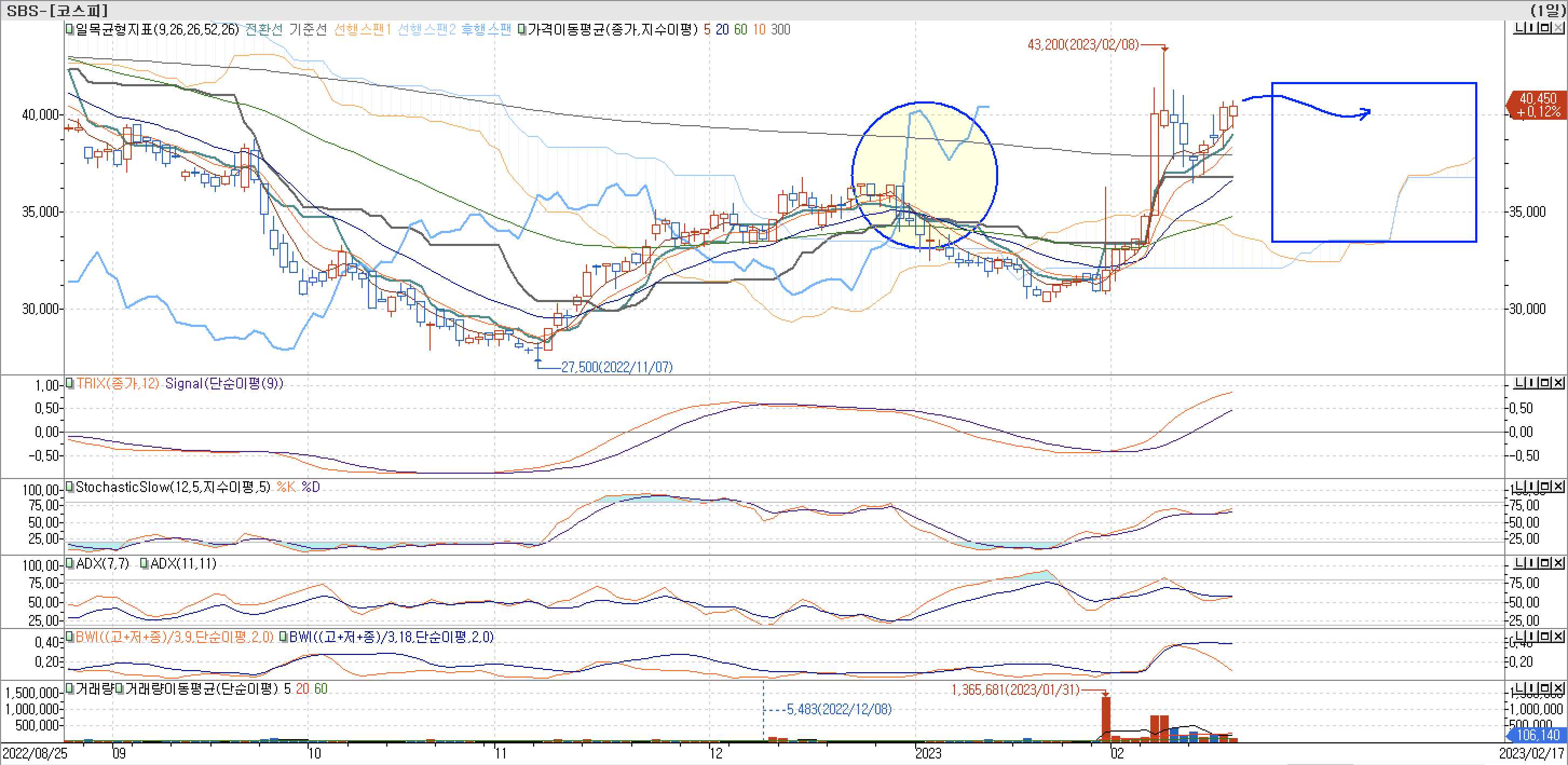This screenshot has width=1568, height=765.
Task: Click the 300 moving average legend color
Action: (780, 29)
